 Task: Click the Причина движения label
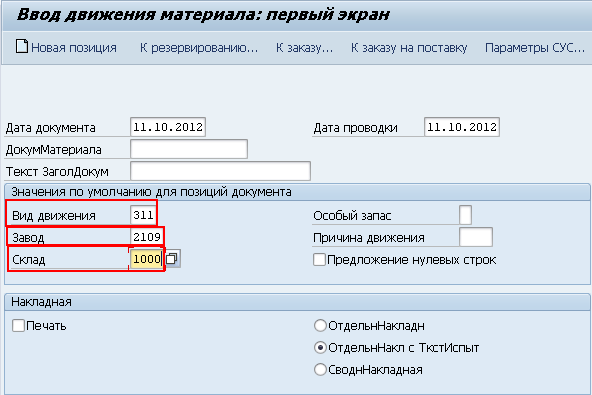pos(368,238)
